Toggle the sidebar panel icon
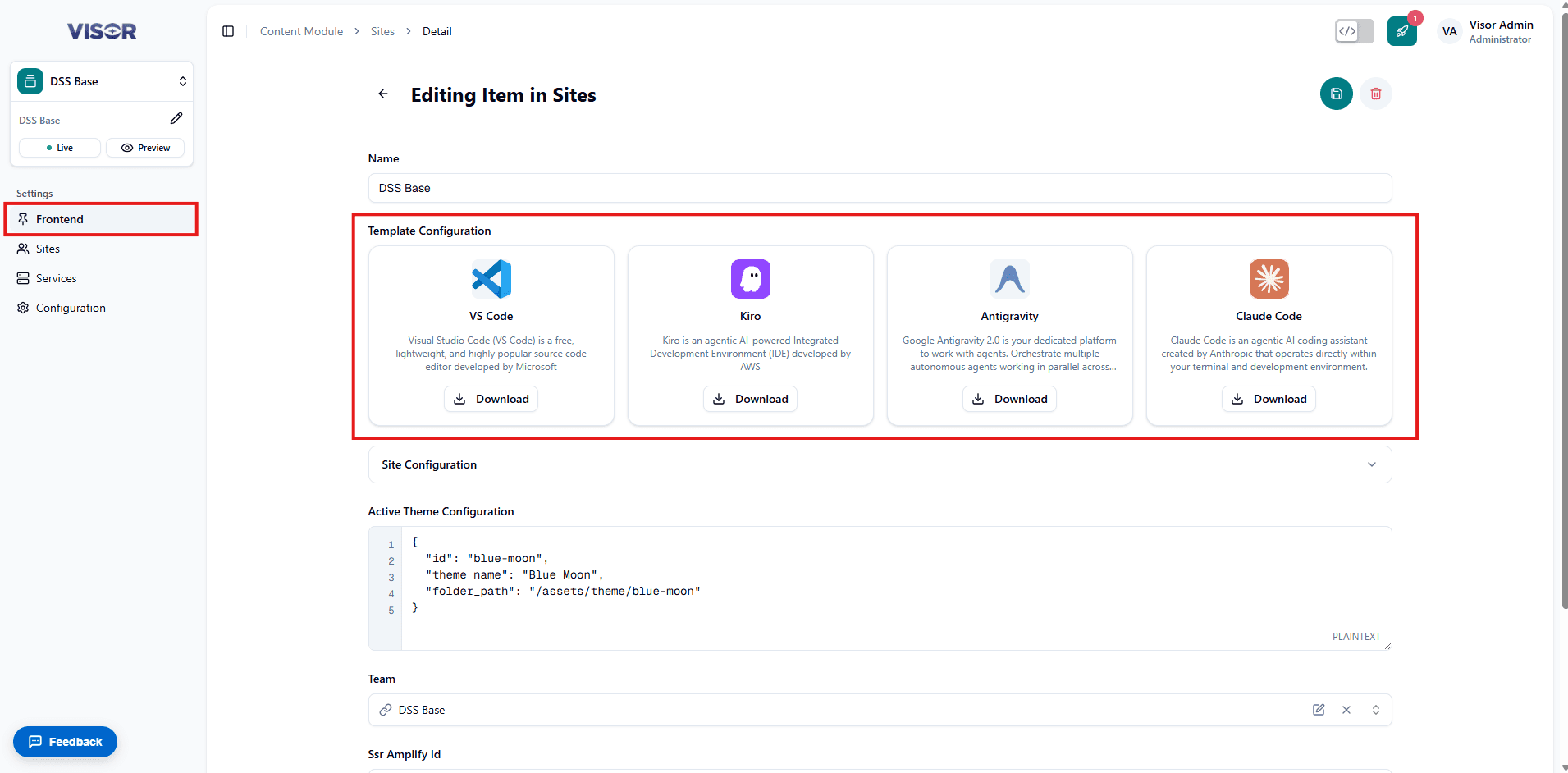The height and width of the screenshot is (773, 1568). pos(228,31)
